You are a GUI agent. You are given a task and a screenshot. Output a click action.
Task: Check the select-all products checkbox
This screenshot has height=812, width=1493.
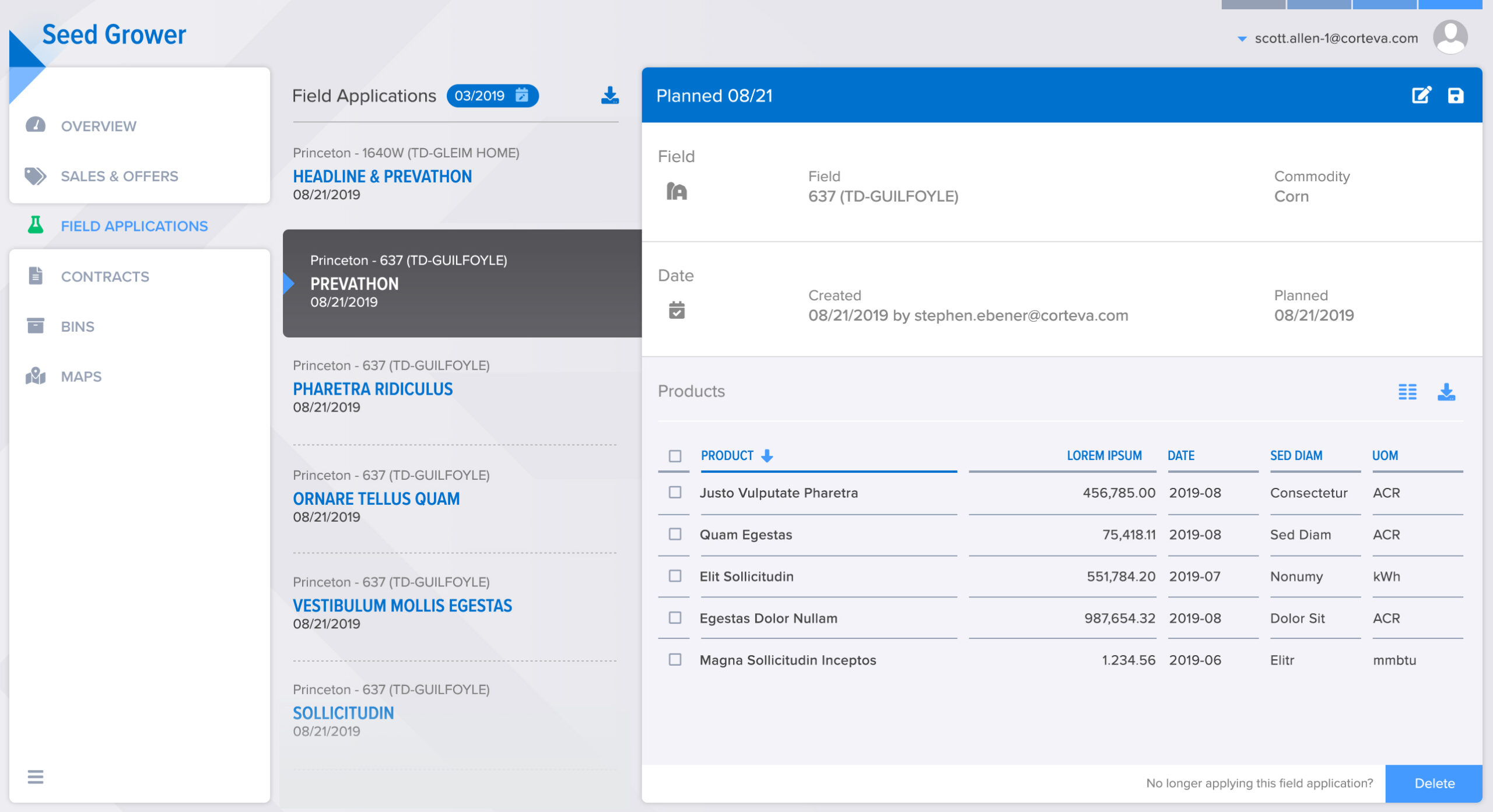pos(675,456)
